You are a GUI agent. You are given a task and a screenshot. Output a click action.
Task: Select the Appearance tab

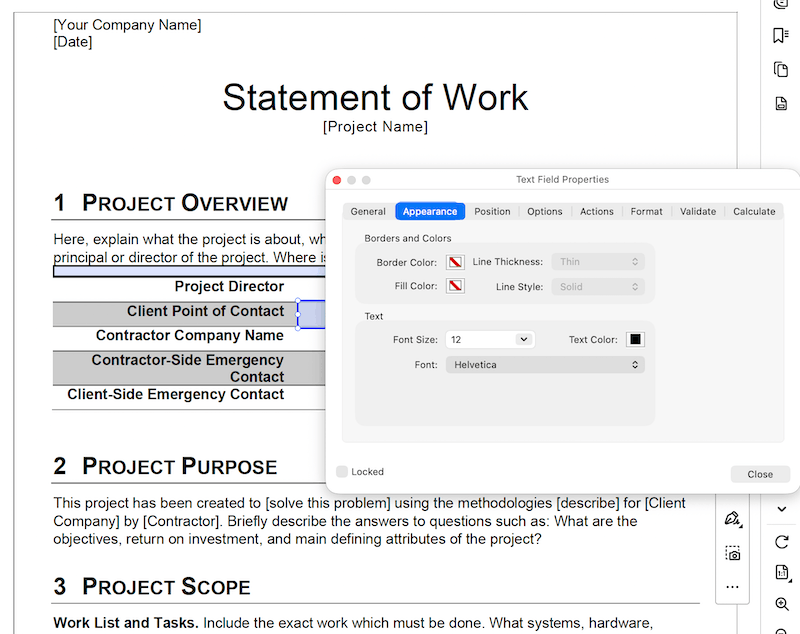[430, 212]
